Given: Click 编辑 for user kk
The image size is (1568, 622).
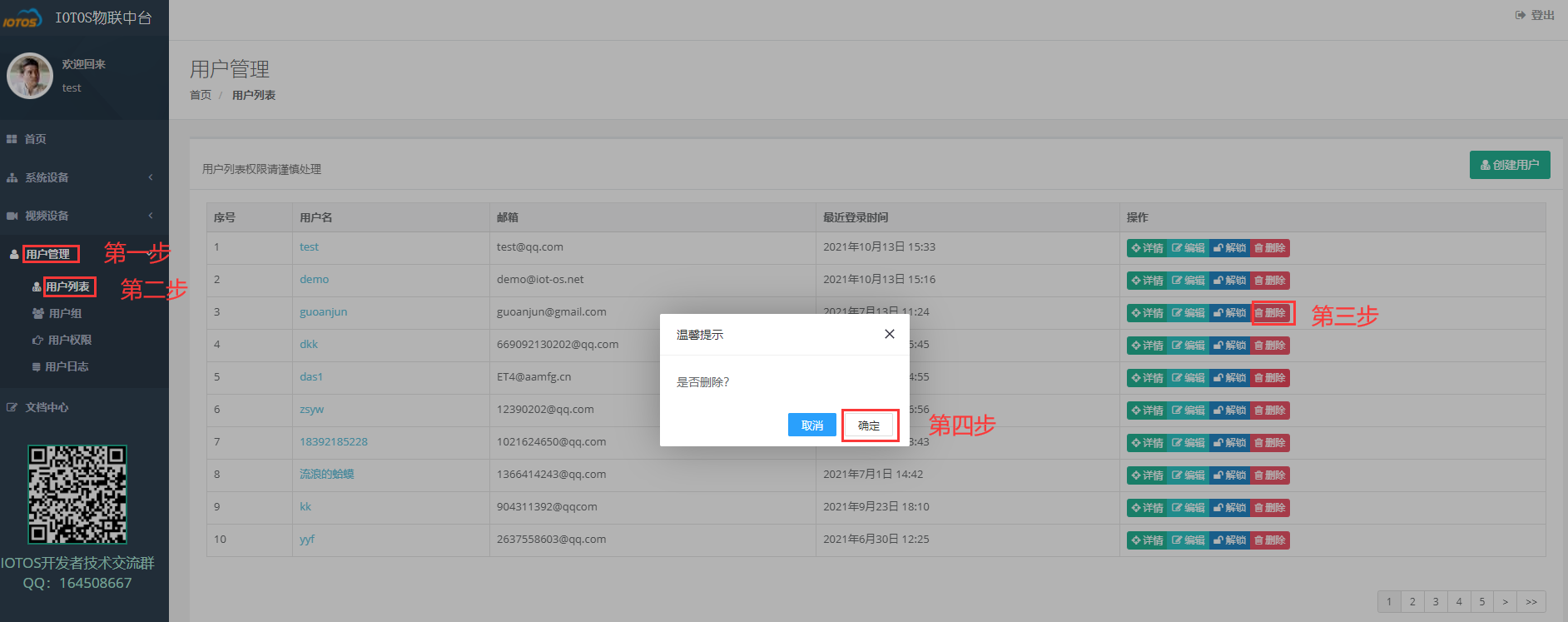Looking at the screenshot, I should click(1188, 508).
